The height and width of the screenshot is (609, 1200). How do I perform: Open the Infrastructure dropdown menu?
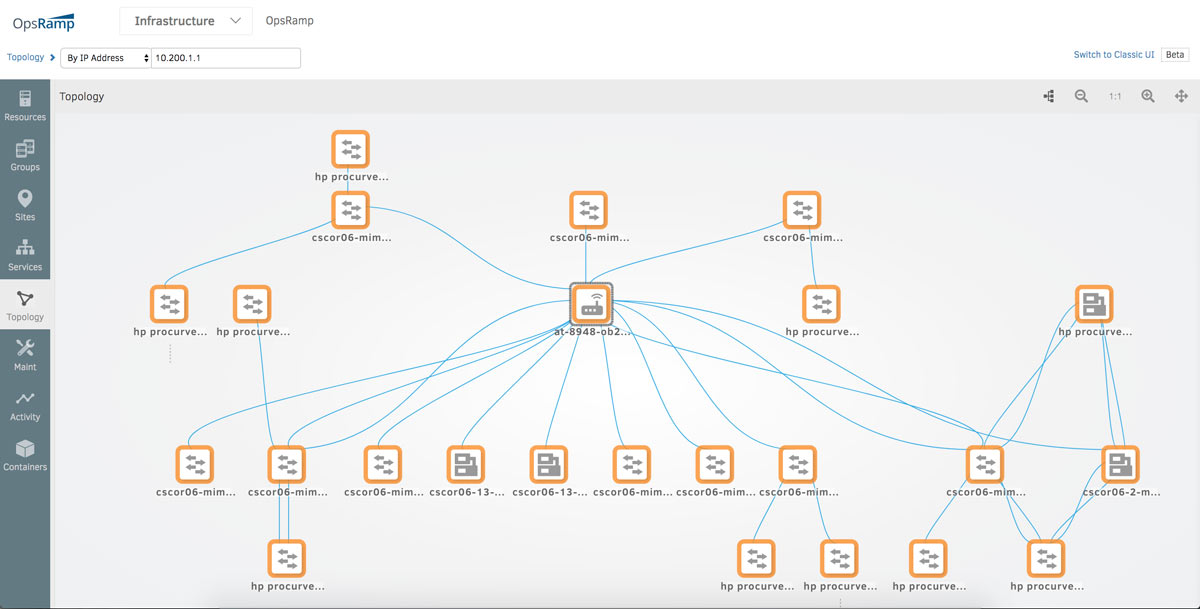click(x=185, y=21)
